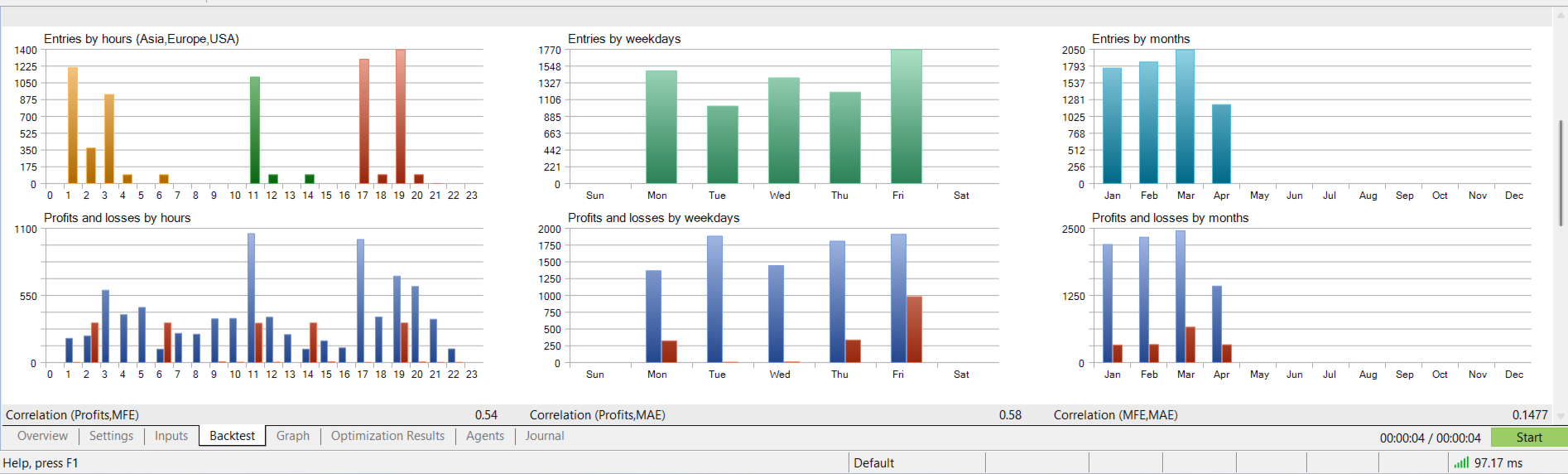This screenshot has height=474, width=1568.
Task: Click the Fri red loss bar in weekdays P&L
Action: (914, 330)
